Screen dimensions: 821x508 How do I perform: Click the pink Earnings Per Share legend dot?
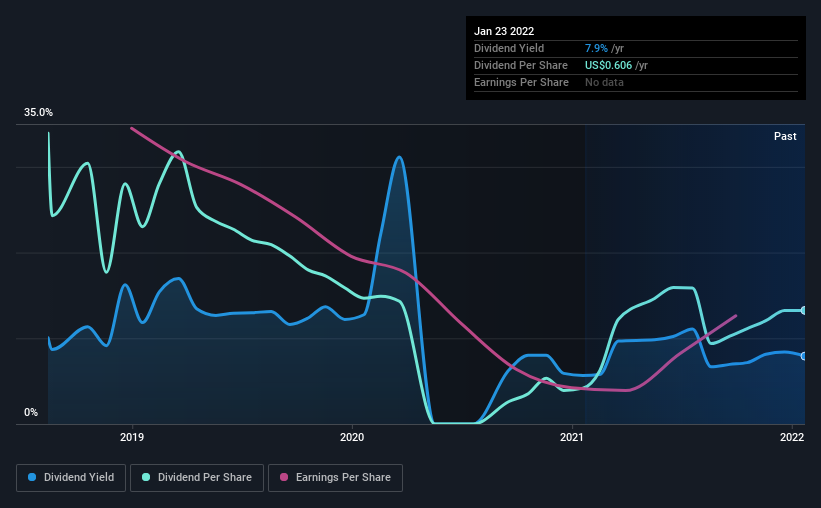284,477
